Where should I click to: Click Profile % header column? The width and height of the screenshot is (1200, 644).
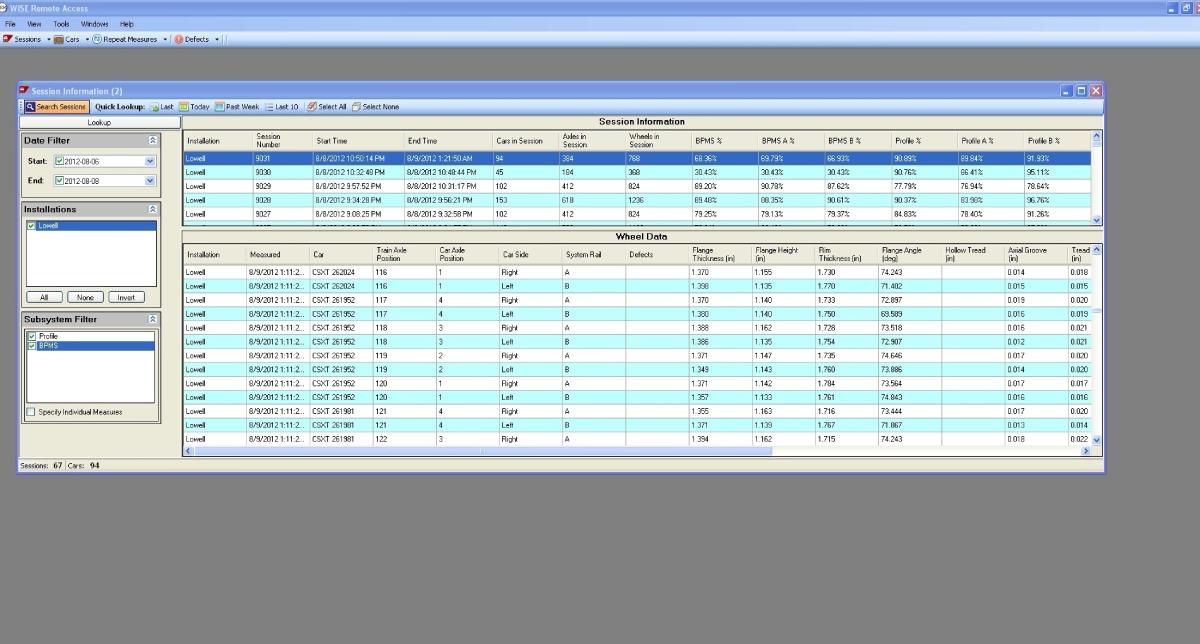[924, 141]
